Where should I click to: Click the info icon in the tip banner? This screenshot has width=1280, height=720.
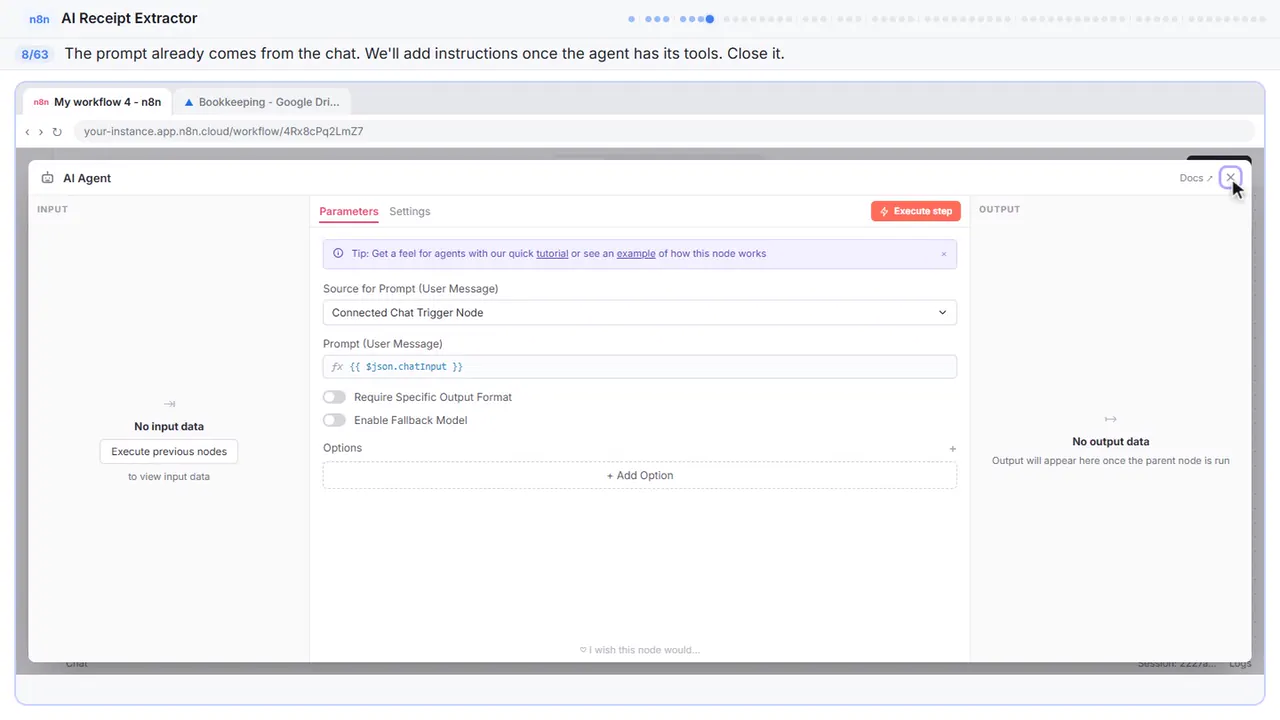(x=338, y=254)
